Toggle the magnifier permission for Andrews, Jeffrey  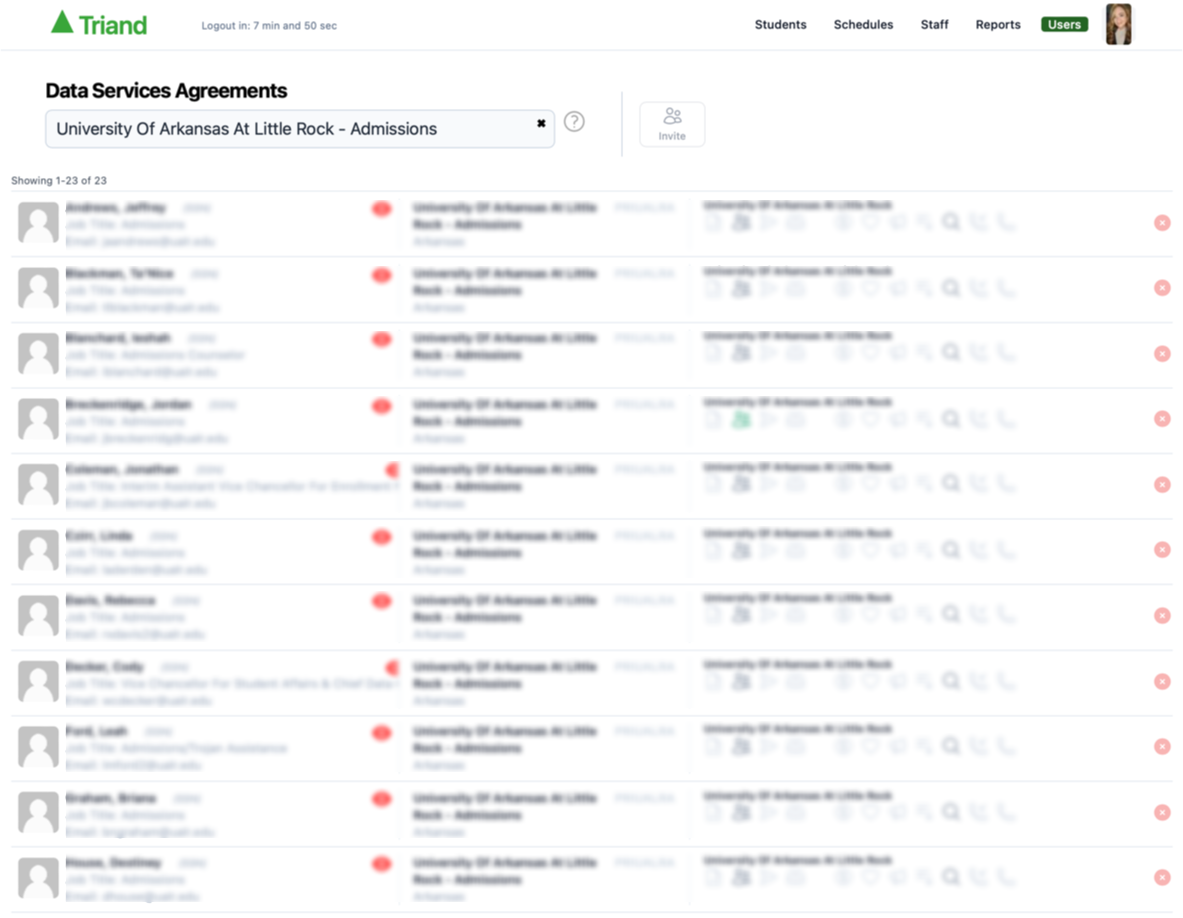pos(951,223)
